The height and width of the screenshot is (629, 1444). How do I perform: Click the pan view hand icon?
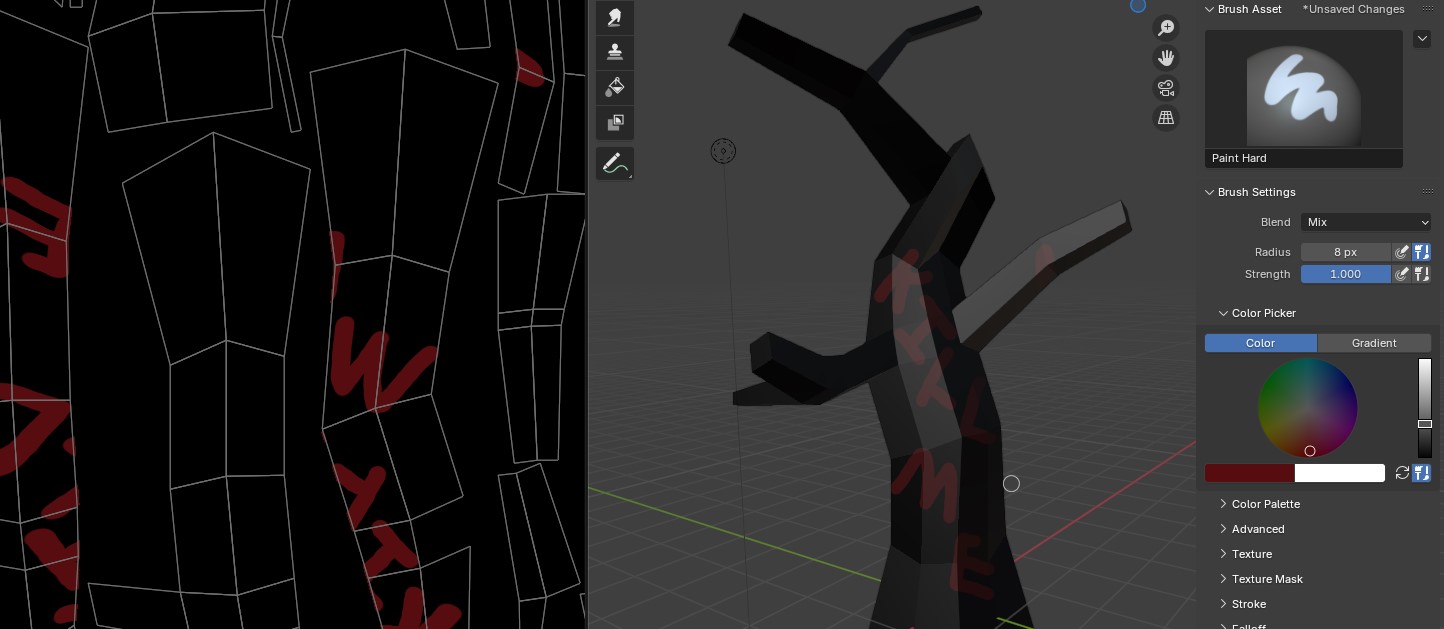(x=1165, y=58)
